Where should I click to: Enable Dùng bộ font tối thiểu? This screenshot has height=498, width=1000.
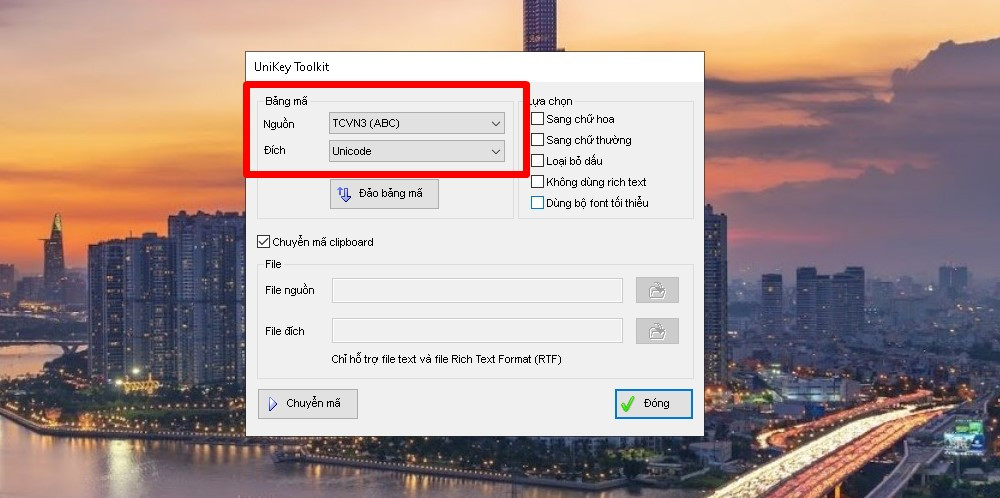(x=538, y=203)
